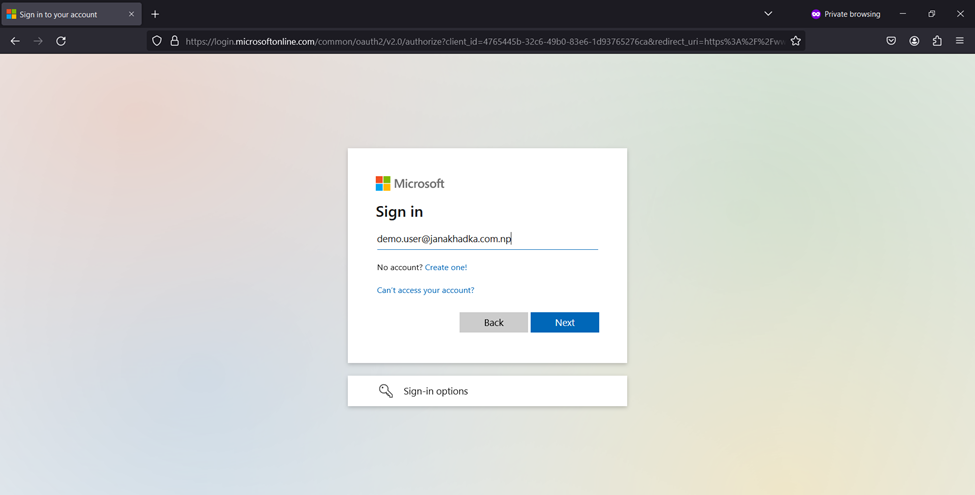Open the Firefox hamburger menu

pos(959,41)
